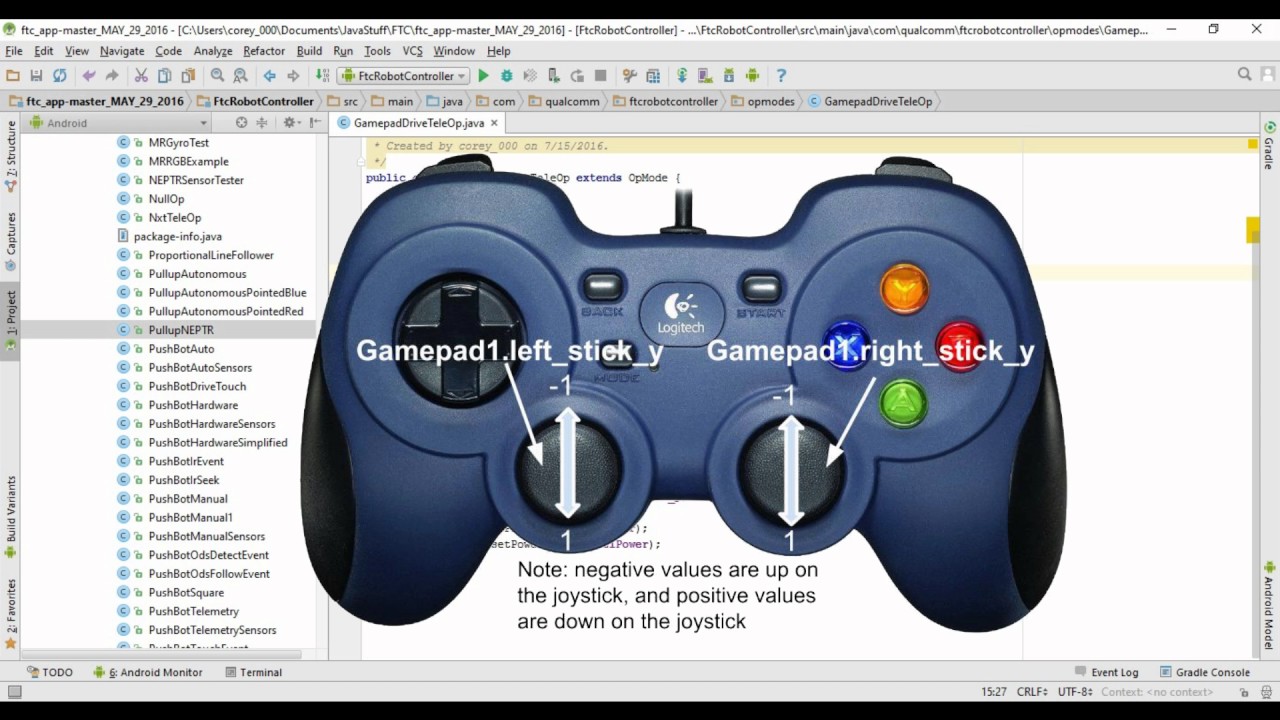Click Sync Project with Gradle icon
The image size is (1280, 720).
(x=682, y=76)
